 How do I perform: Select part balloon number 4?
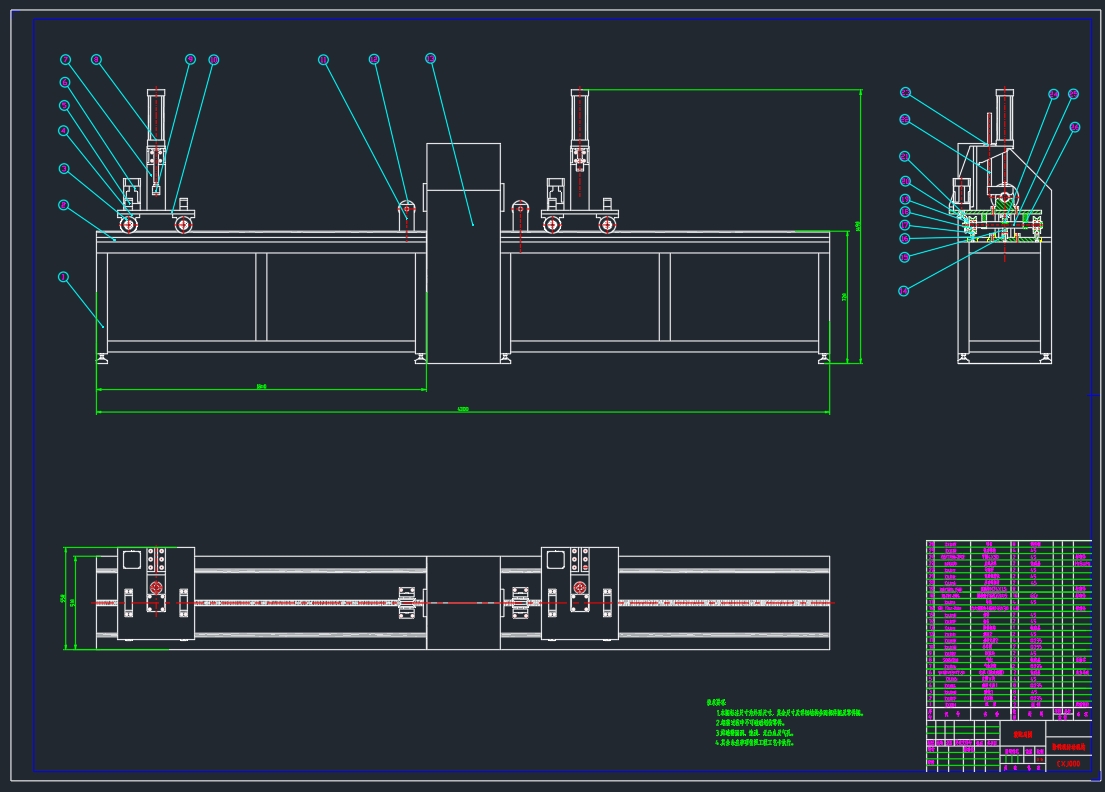click(x=63, y=130)
